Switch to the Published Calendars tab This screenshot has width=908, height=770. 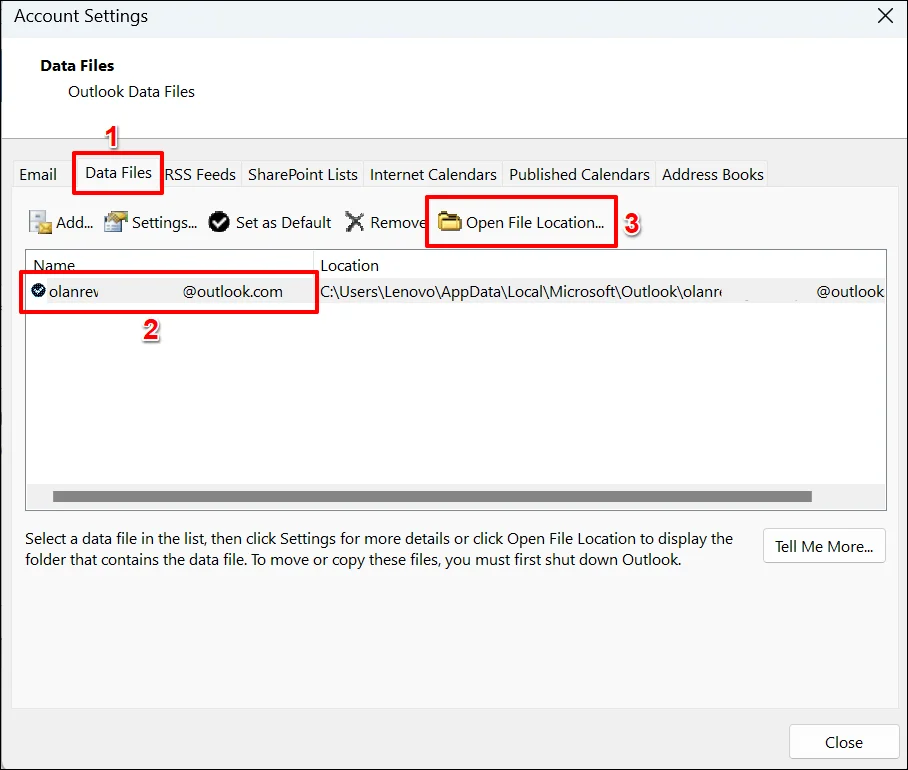579,174
